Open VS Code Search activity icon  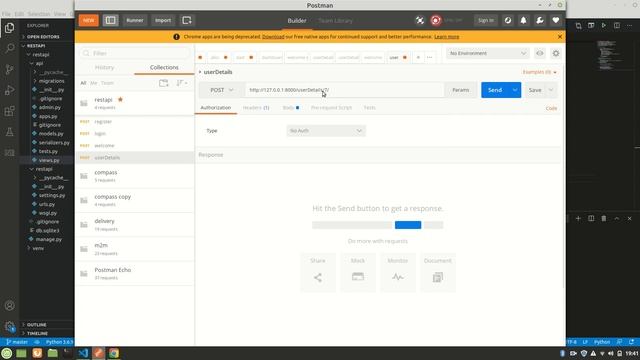point(9,49)
